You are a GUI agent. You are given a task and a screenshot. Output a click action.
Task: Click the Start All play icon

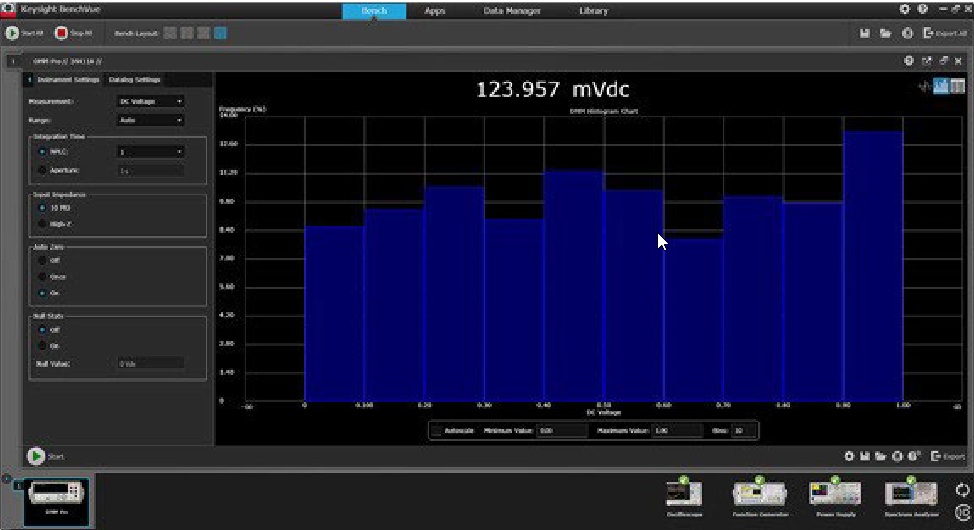point(12,33)
